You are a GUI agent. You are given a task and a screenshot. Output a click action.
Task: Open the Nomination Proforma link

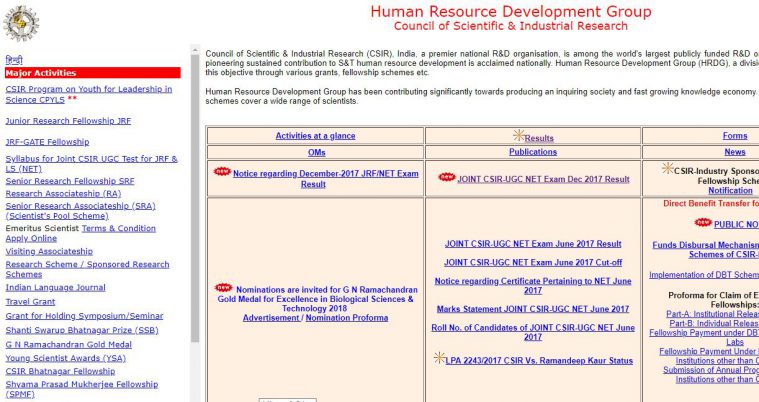pos(347,318)
